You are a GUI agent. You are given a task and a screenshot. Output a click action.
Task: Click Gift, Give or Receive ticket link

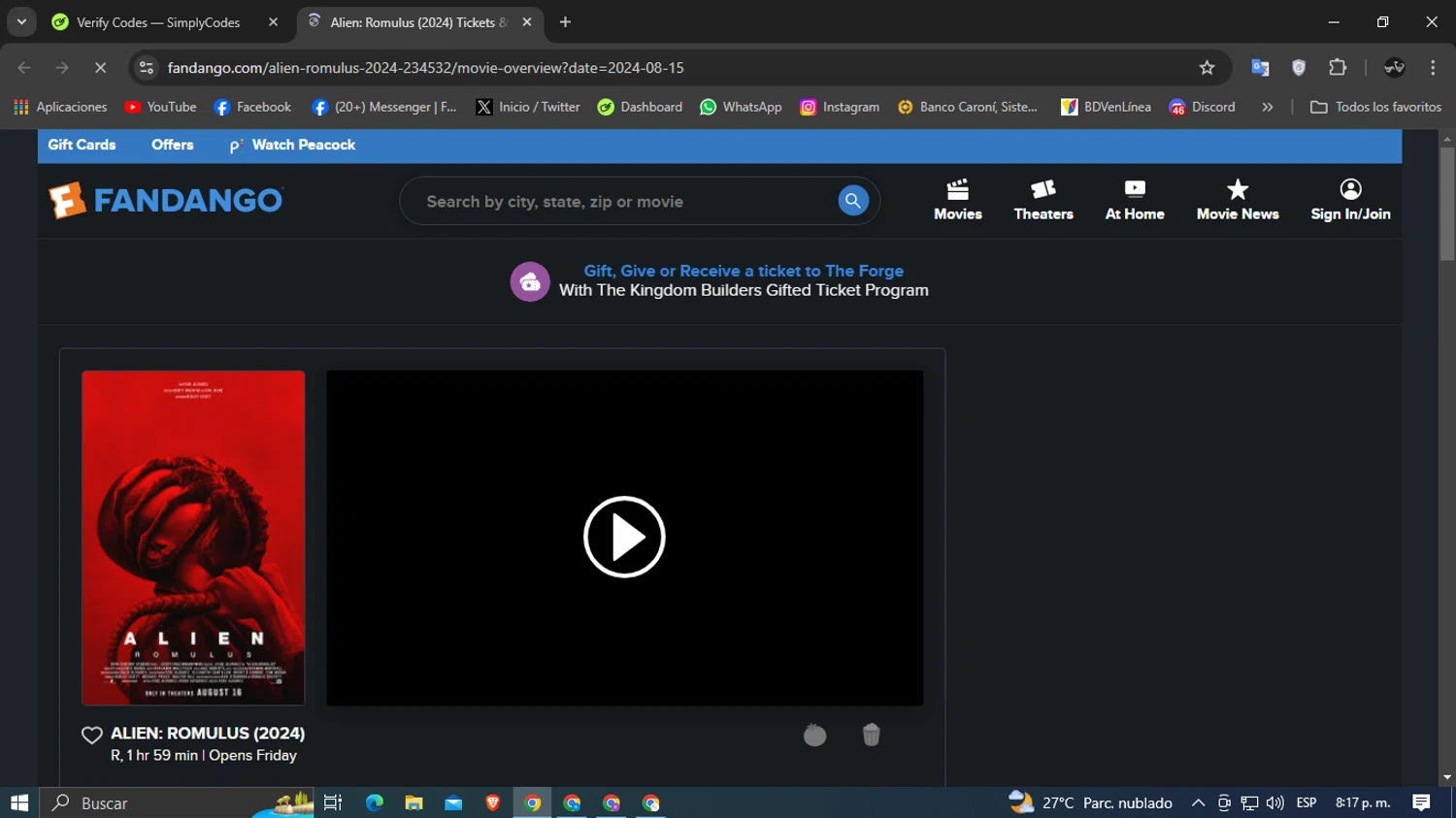(x=743, y=271)
